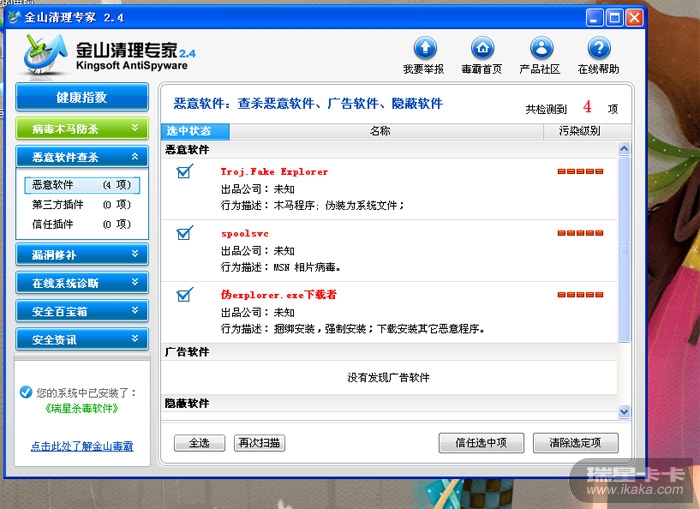Maximize the 金山清理专家 window

pyautogui.click(x=614, y=18)
